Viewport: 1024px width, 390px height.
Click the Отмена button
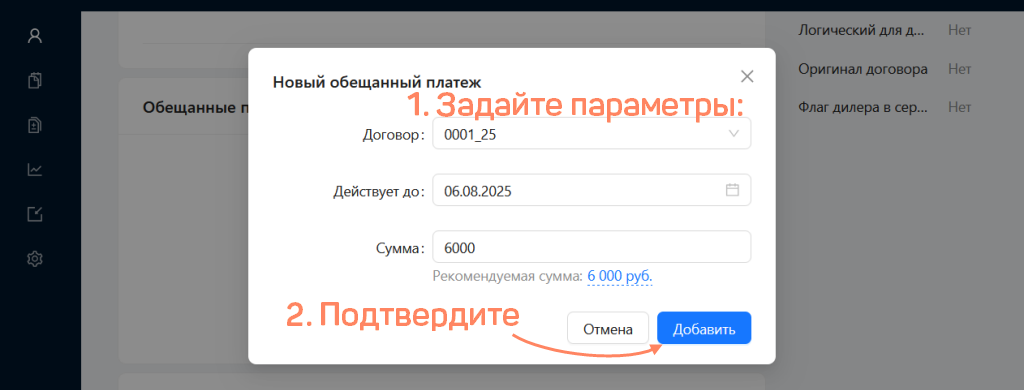pos(608,328)
